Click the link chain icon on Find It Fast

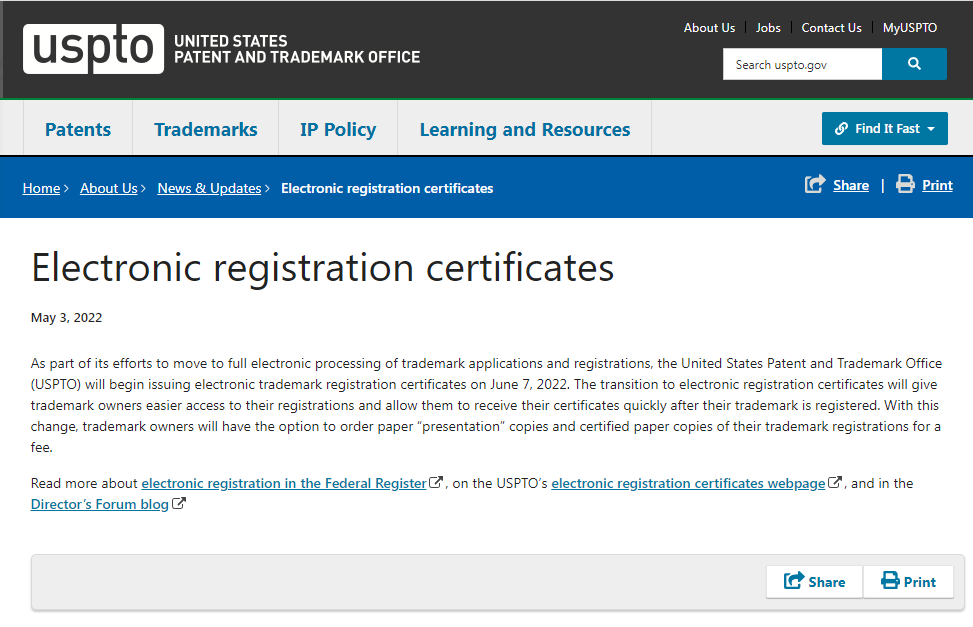841,129
